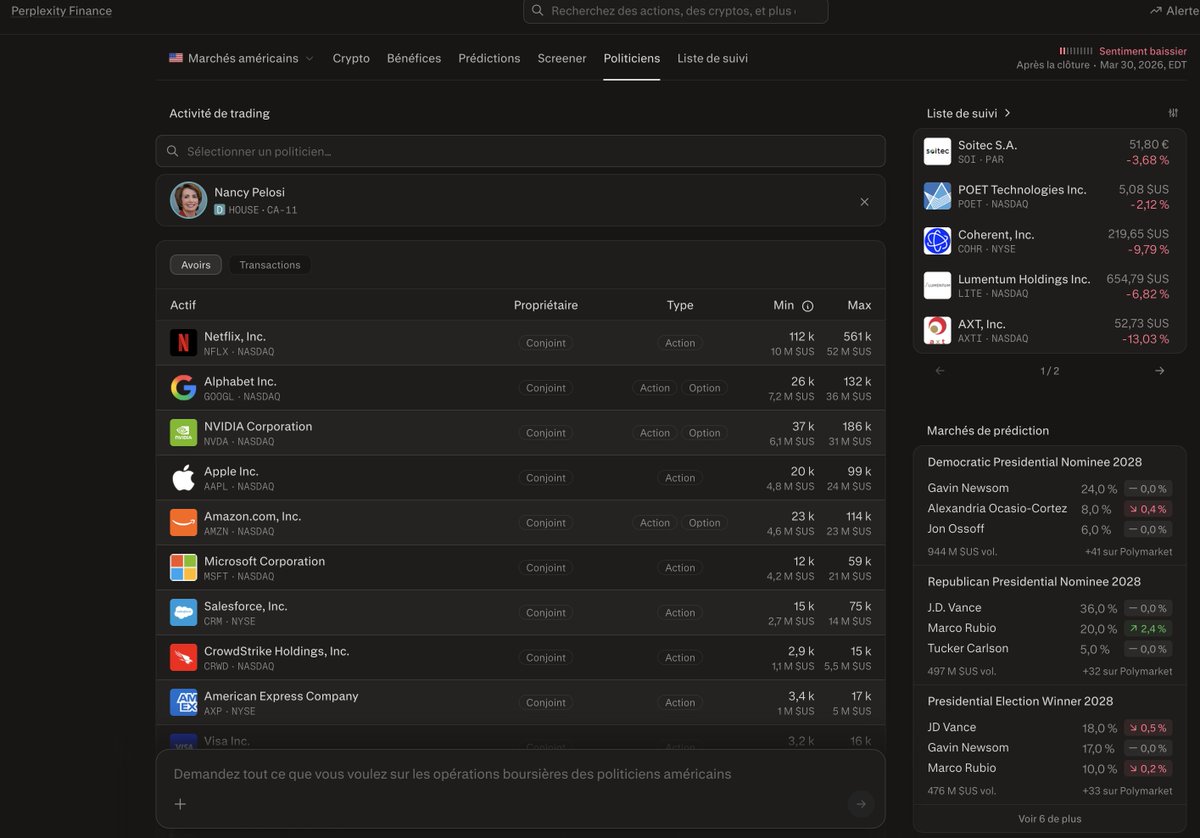Click the send arrow button
Image resolution: width=1200 pixels, height=838 pixels.
pos(860,804)
